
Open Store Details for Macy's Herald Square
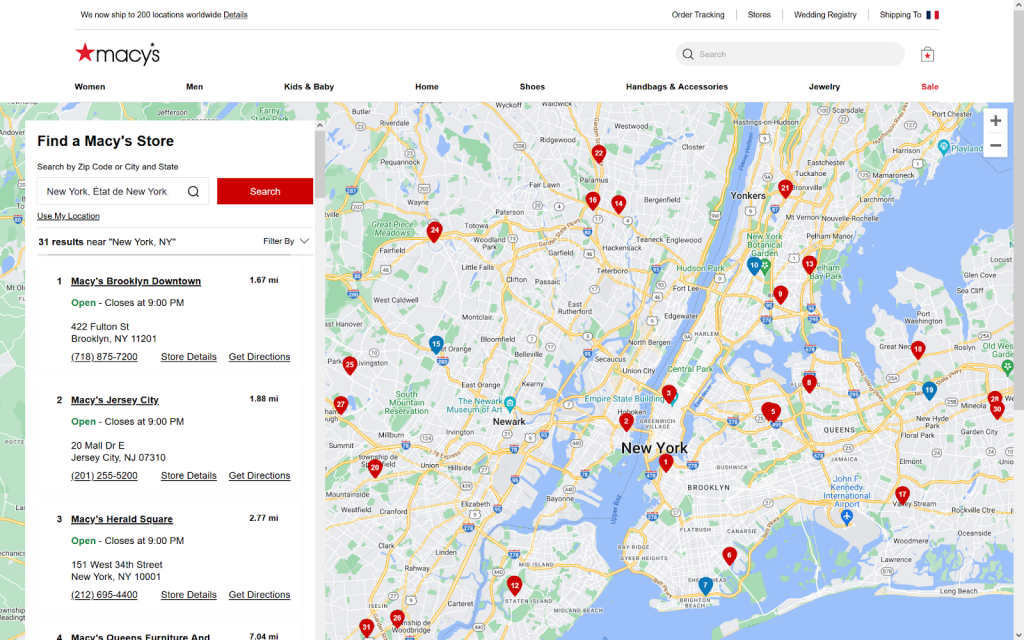point(188,595)
